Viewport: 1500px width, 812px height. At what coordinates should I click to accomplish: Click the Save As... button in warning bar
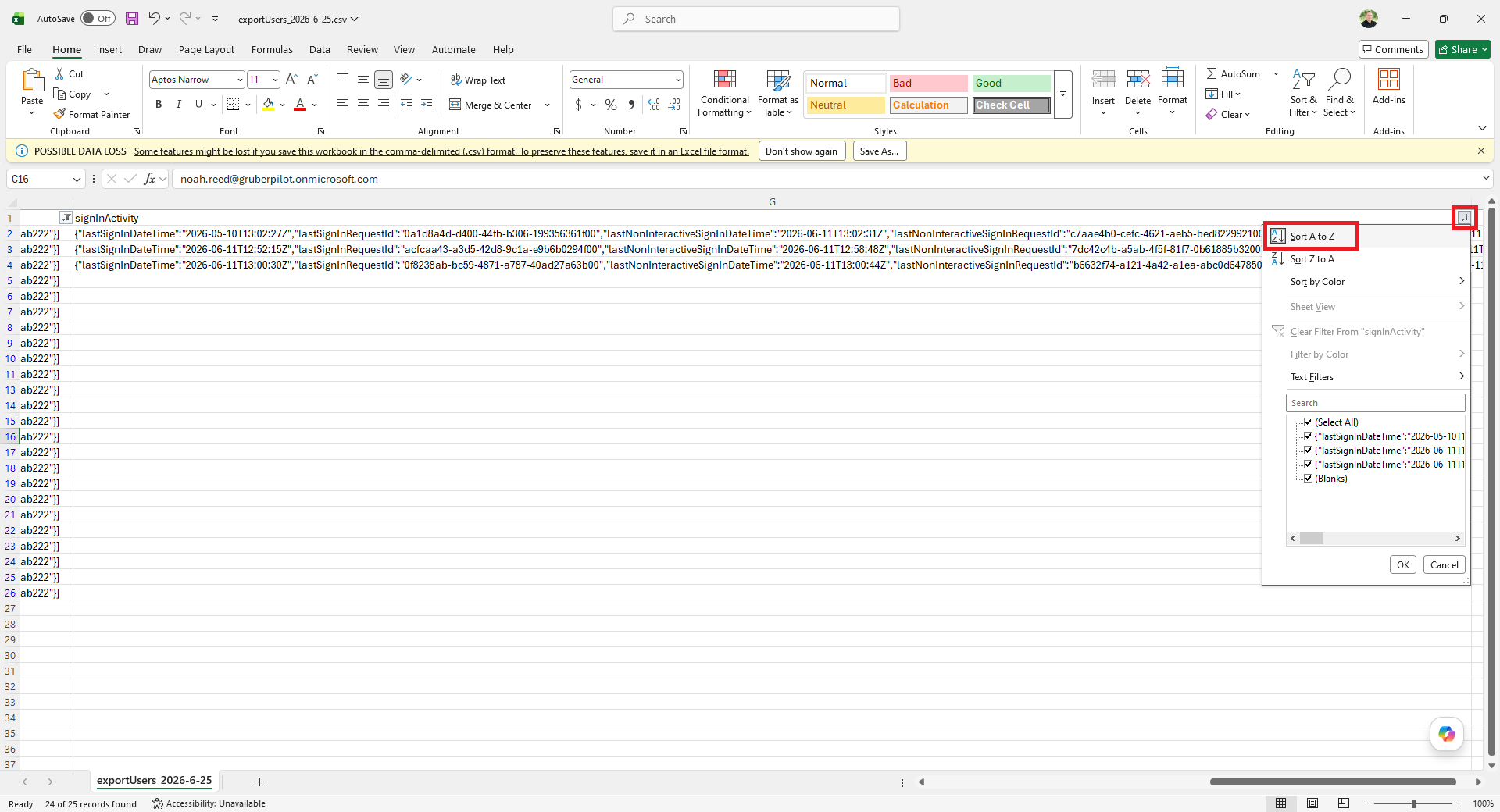(880, 151)
